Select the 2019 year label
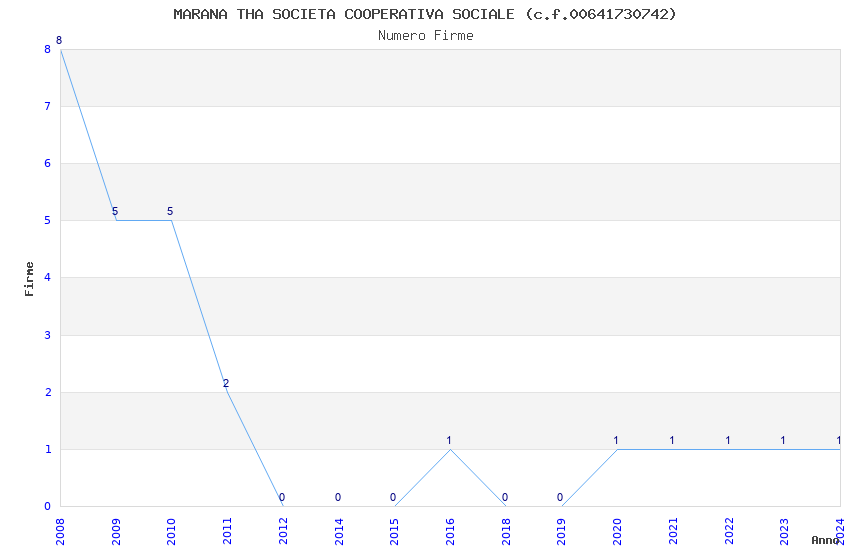Image resolution: width=850 pixels, height=550 pixels. pos(562,532)
